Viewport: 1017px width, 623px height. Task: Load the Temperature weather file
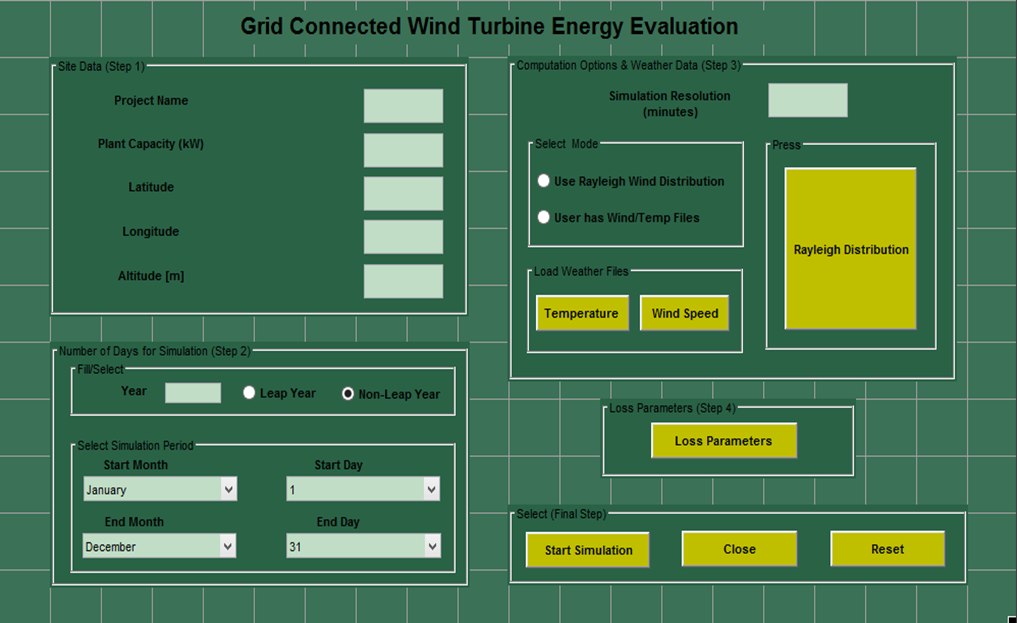click(x=582, y=313)
